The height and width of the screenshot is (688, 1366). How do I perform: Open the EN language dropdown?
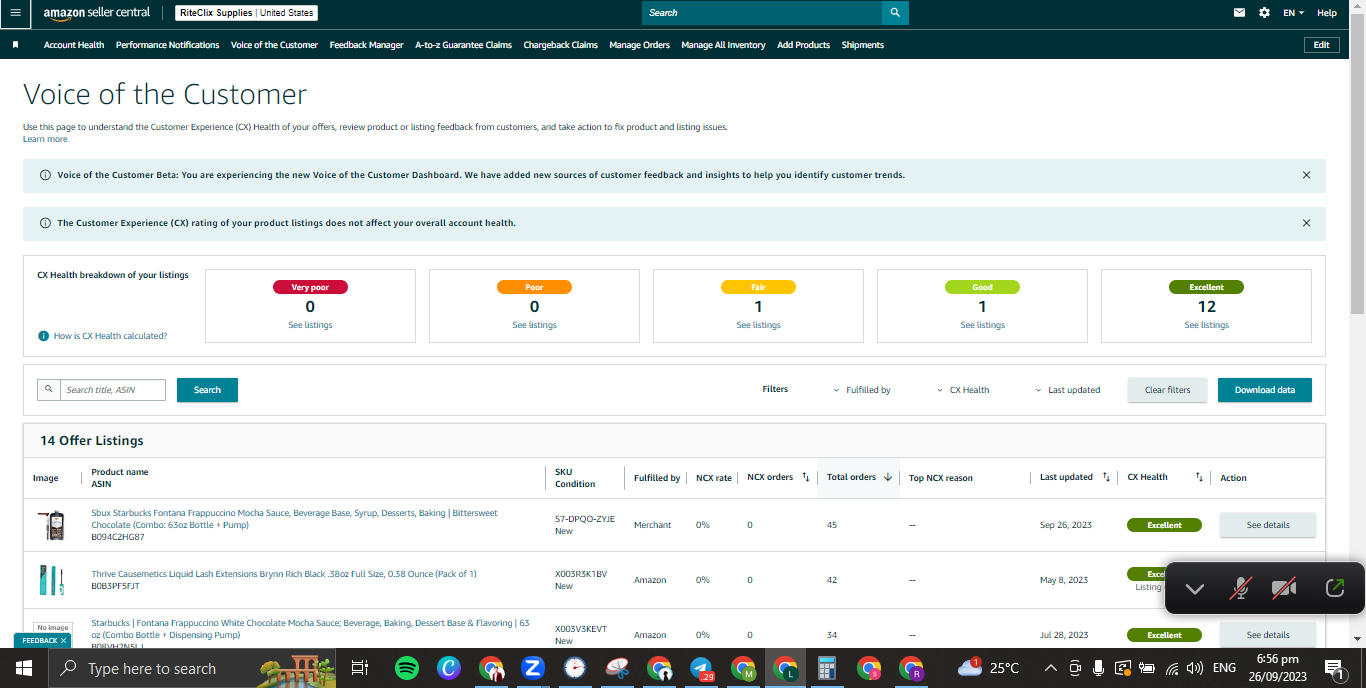pyautogui.click(x=1294, y=13)
